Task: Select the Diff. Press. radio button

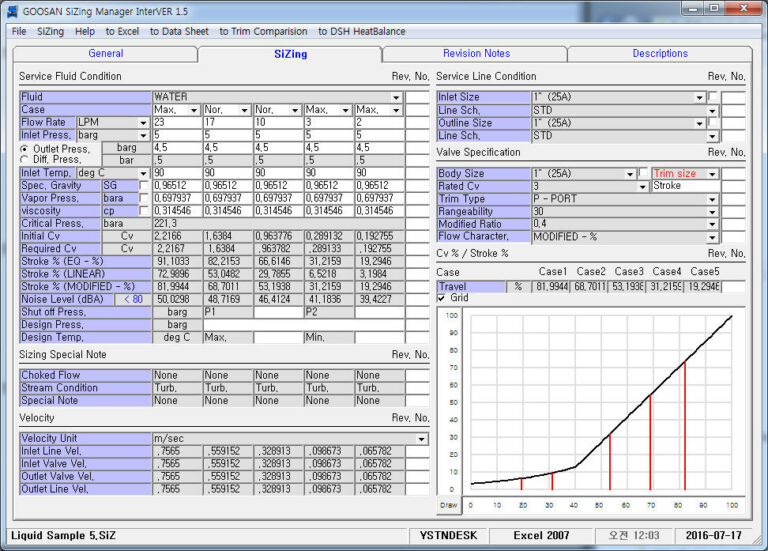Action: (x=24, y=159)
